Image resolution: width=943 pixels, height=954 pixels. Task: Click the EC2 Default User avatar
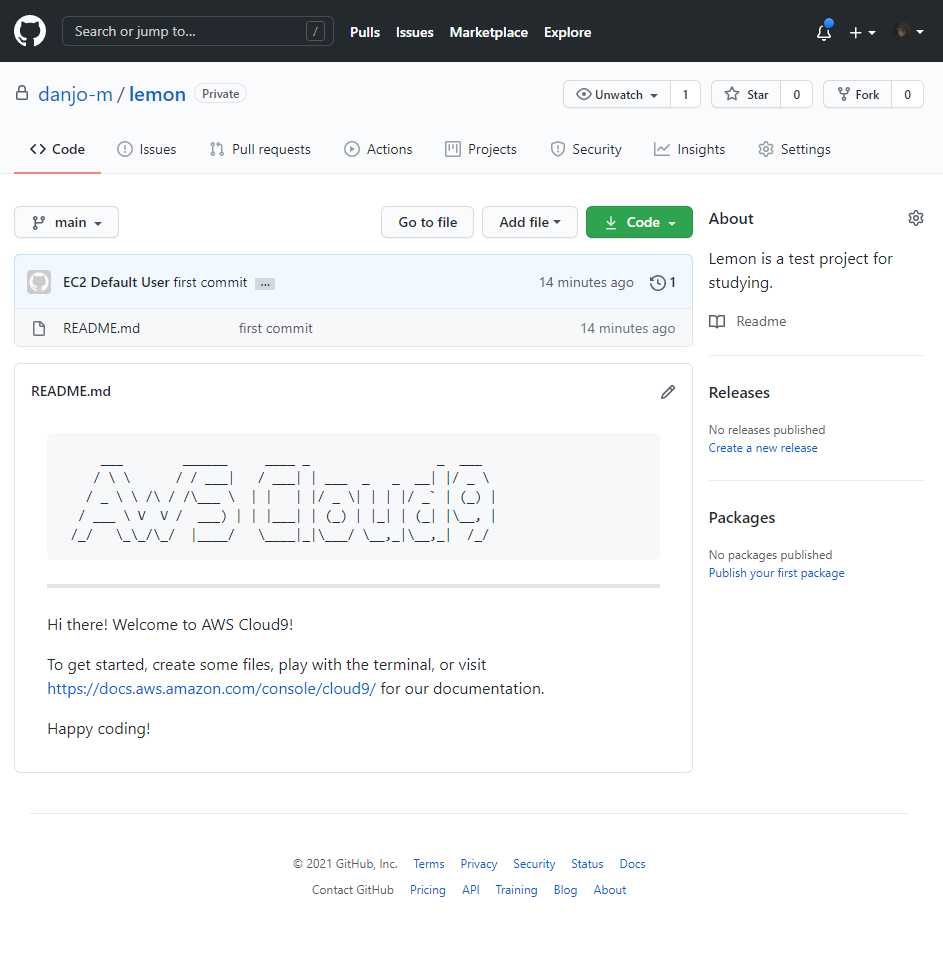[x=39, y=282]
